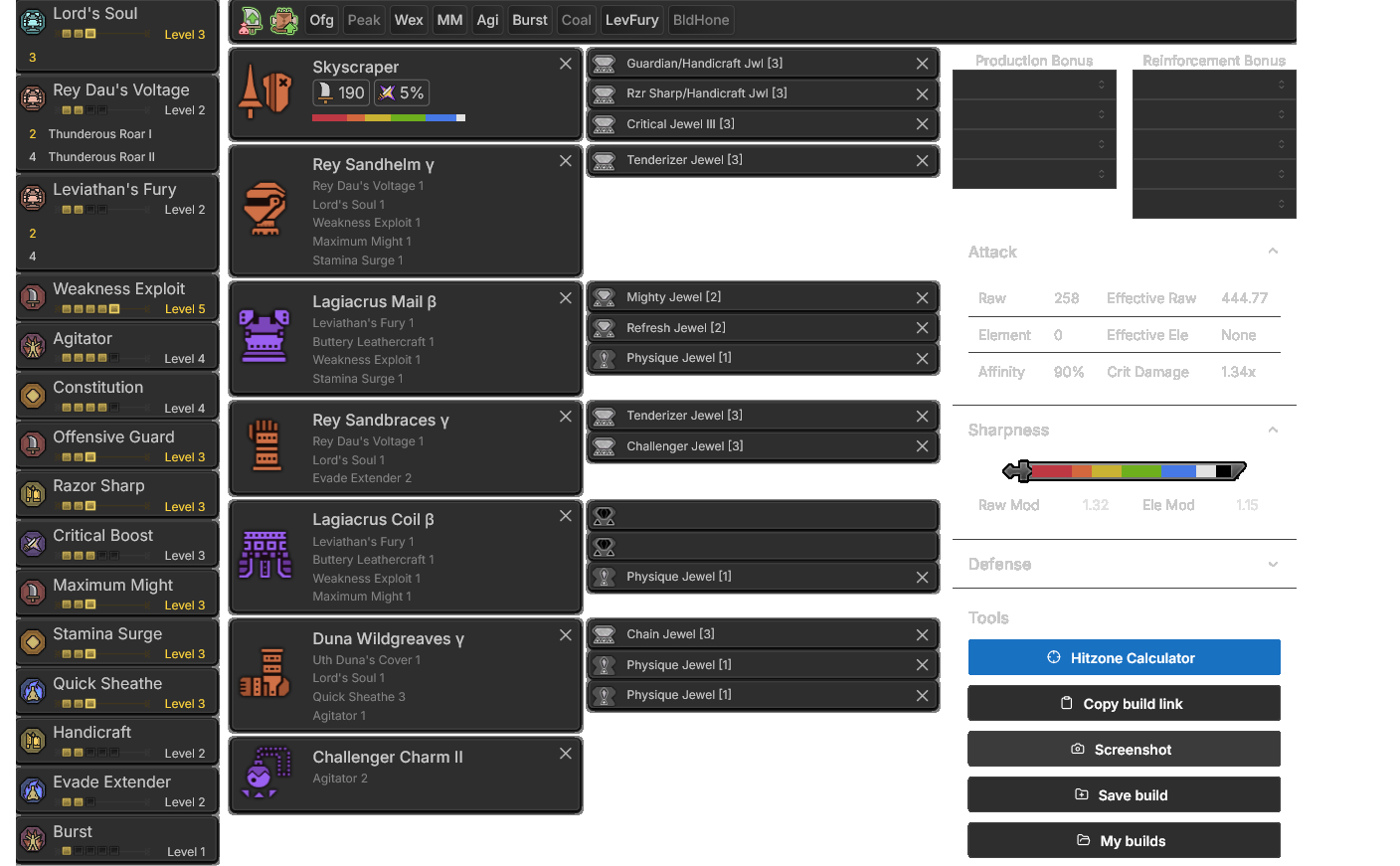
Task: Open the second Production Bonus dropdown
Action: 1034,114
